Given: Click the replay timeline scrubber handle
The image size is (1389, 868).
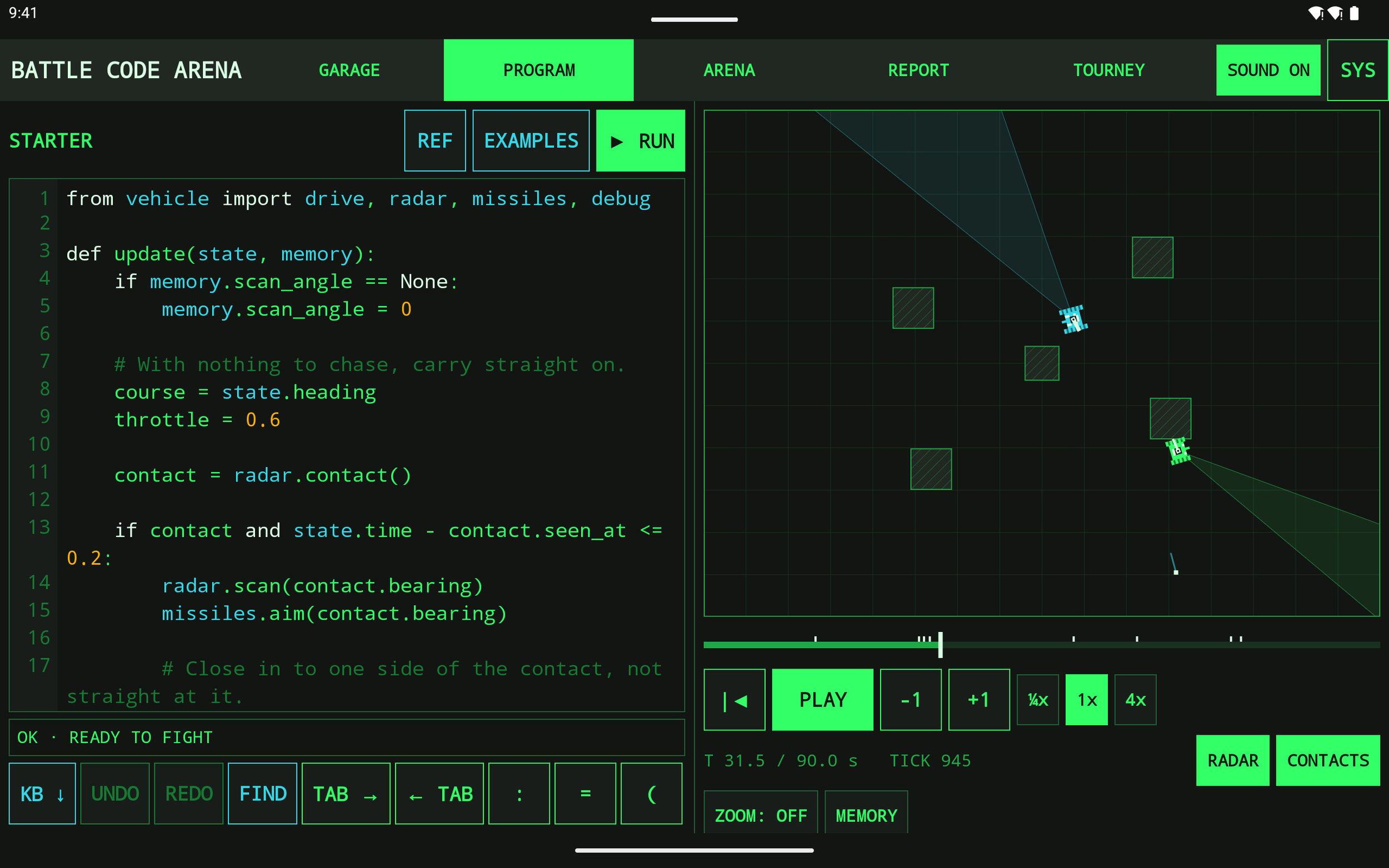Looking at the screenshot, I should pos(941,645).
